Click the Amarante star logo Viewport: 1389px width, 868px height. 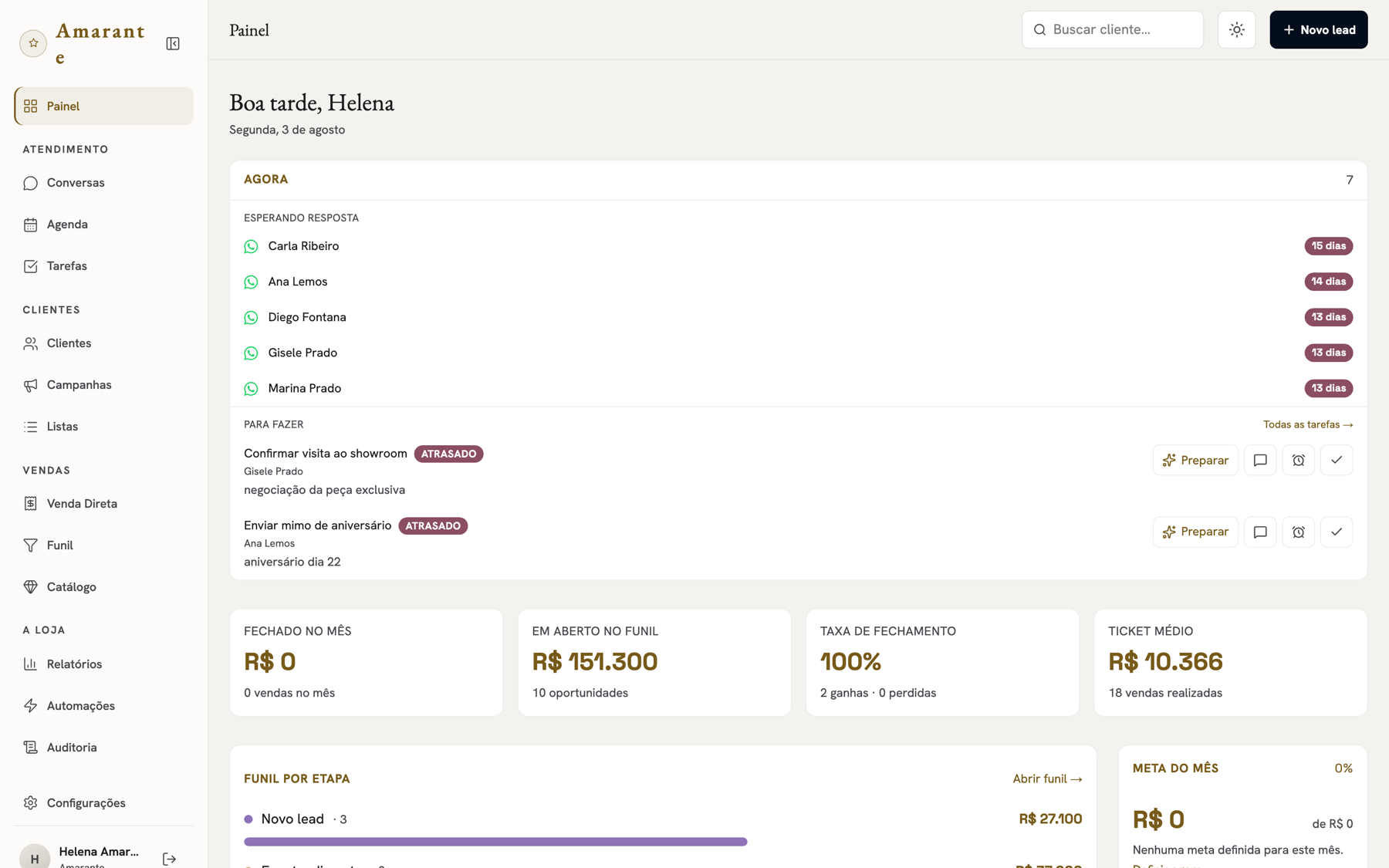[33, 44]
